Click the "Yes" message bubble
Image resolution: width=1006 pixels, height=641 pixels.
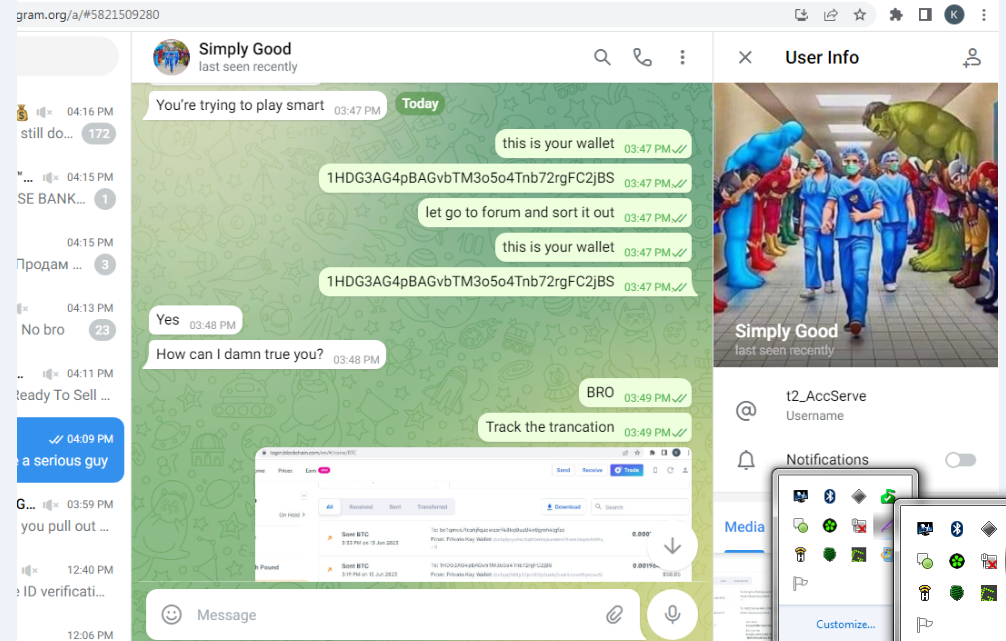(195, 320)
